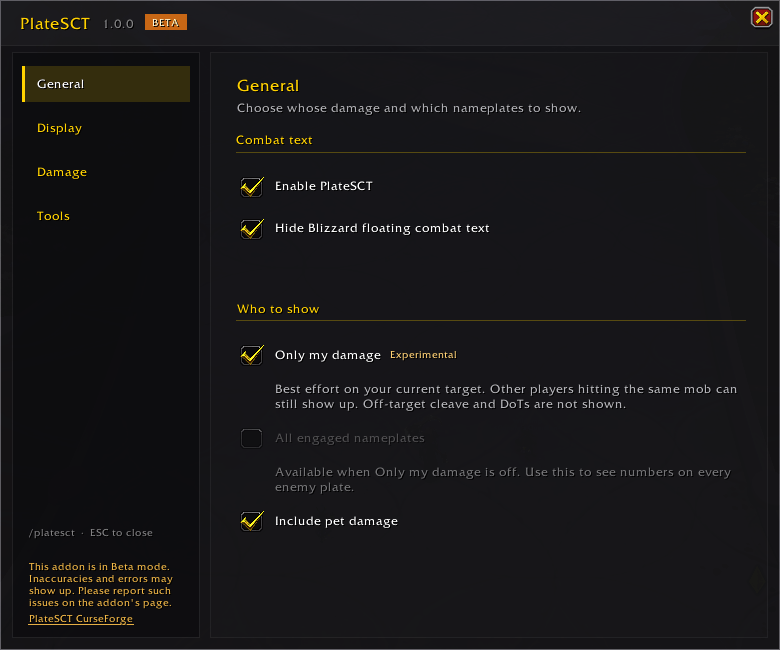Viewport: 780px width, 650px height.
Task: Toggle the Only my damage checkbox
Action: coord(252,355)
